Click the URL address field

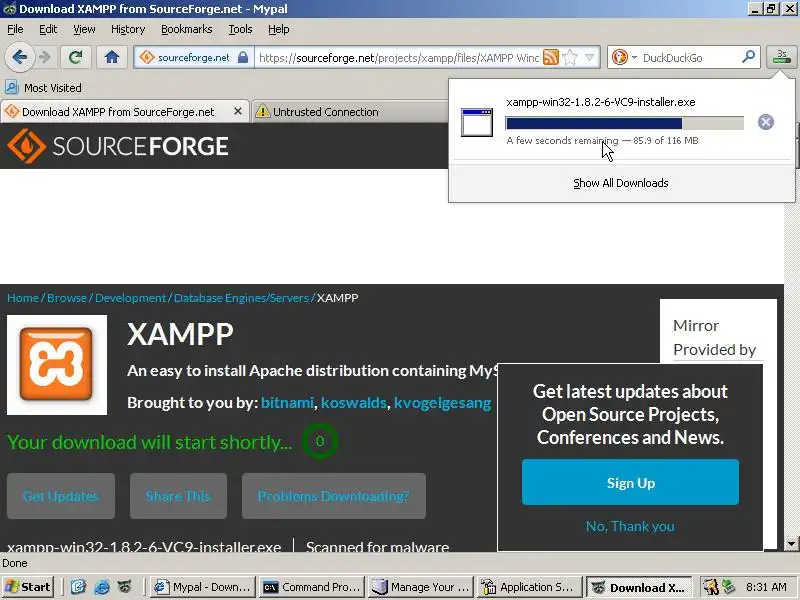398,58
